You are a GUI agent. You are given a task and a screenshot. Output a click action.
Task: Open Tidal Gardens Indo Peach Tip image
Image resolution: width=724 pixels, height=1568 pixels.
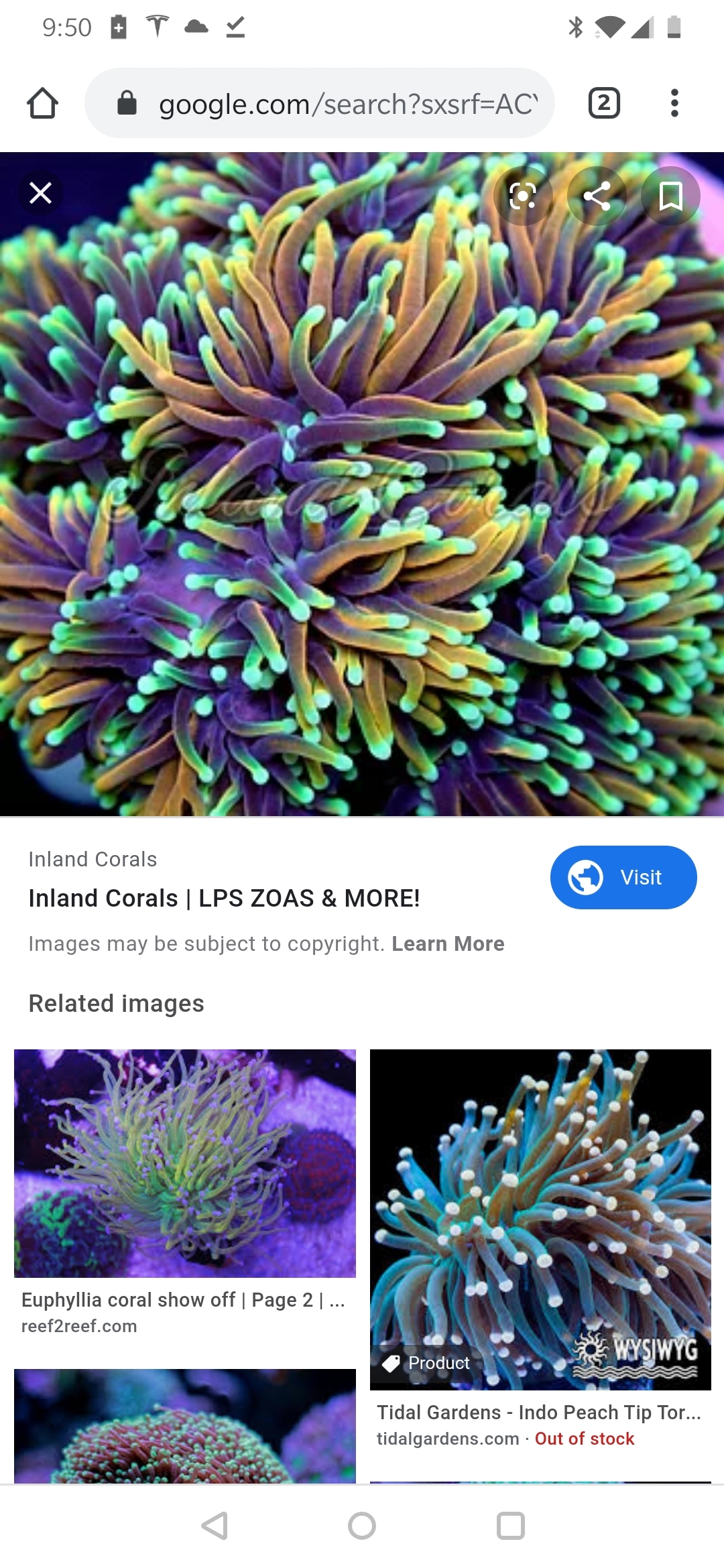pyautogui.click(x=540, y=1220)
